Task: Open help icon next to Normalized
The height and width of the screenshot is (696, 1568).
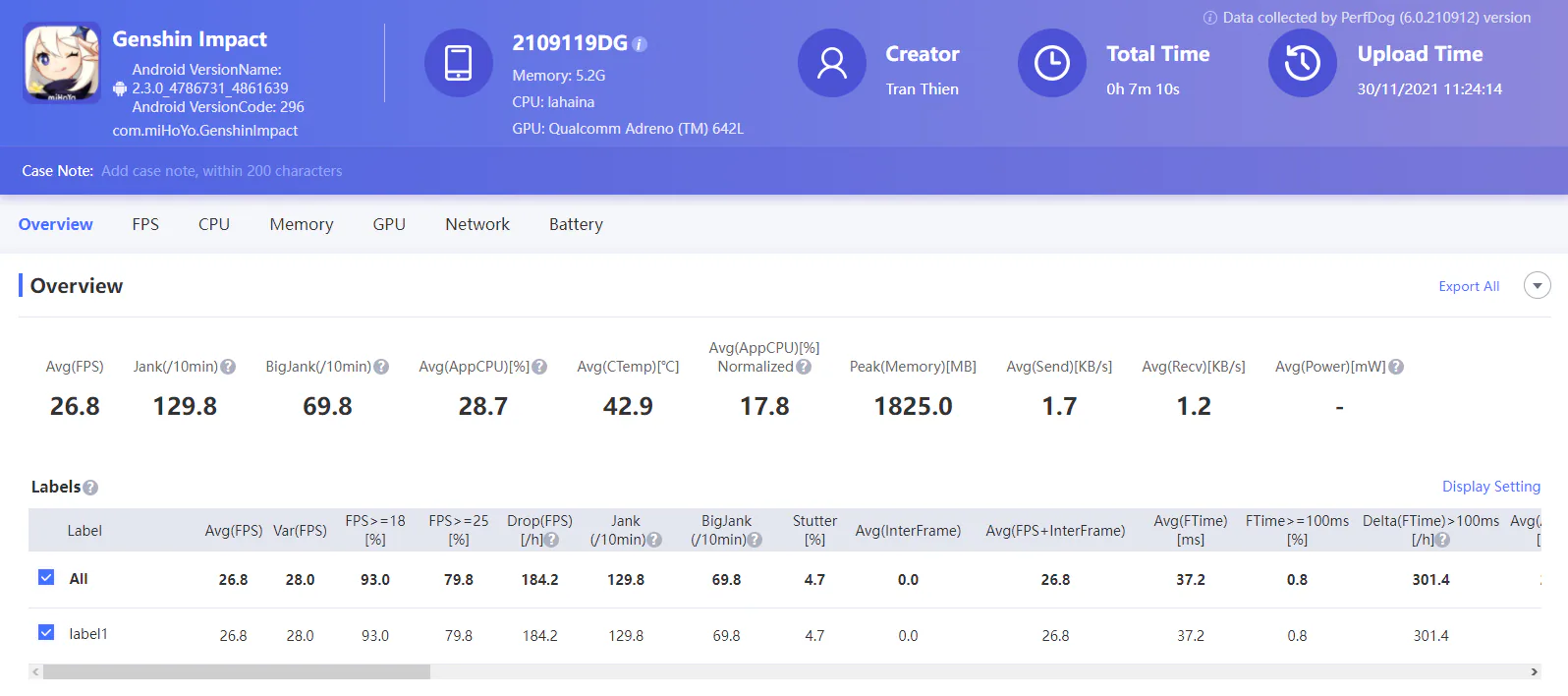Action: click(804, 367)
